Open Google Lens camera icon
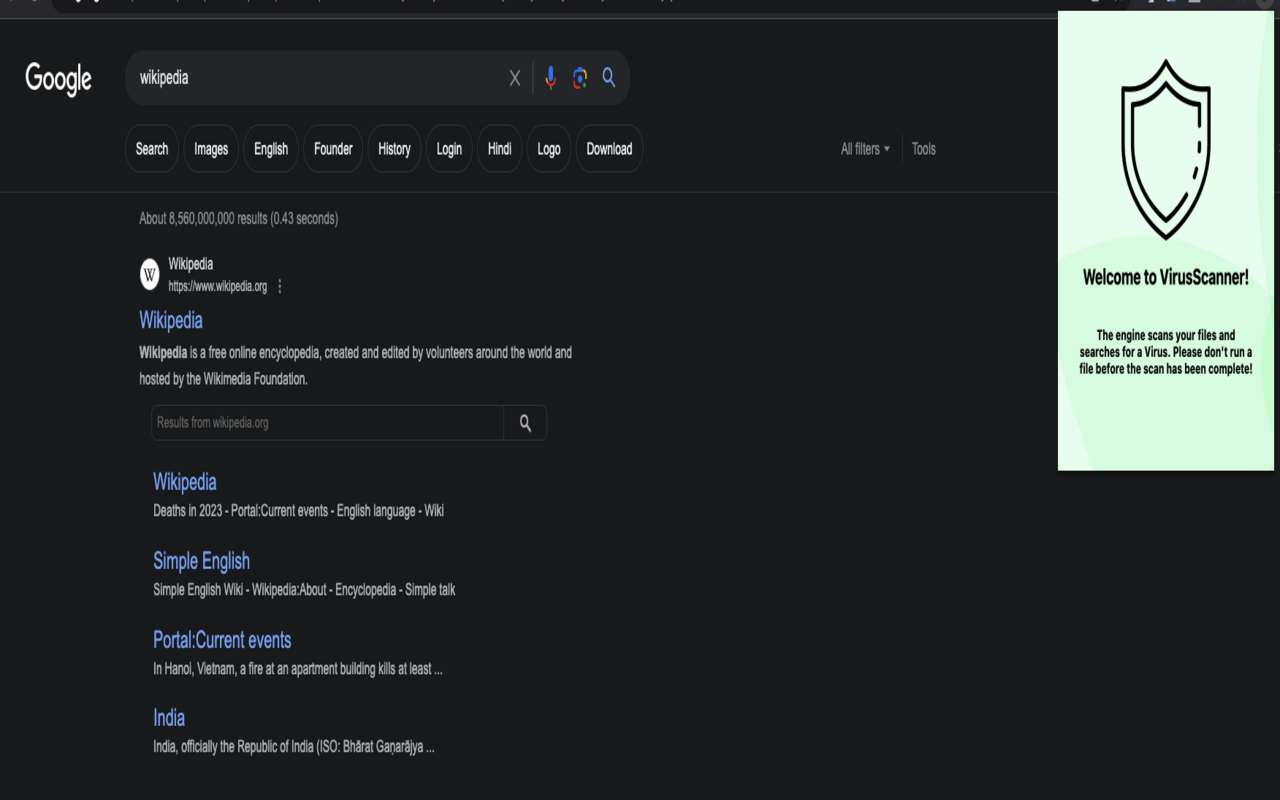The height and width of the screenshot is (800, 1280). [x=579, y=77]
